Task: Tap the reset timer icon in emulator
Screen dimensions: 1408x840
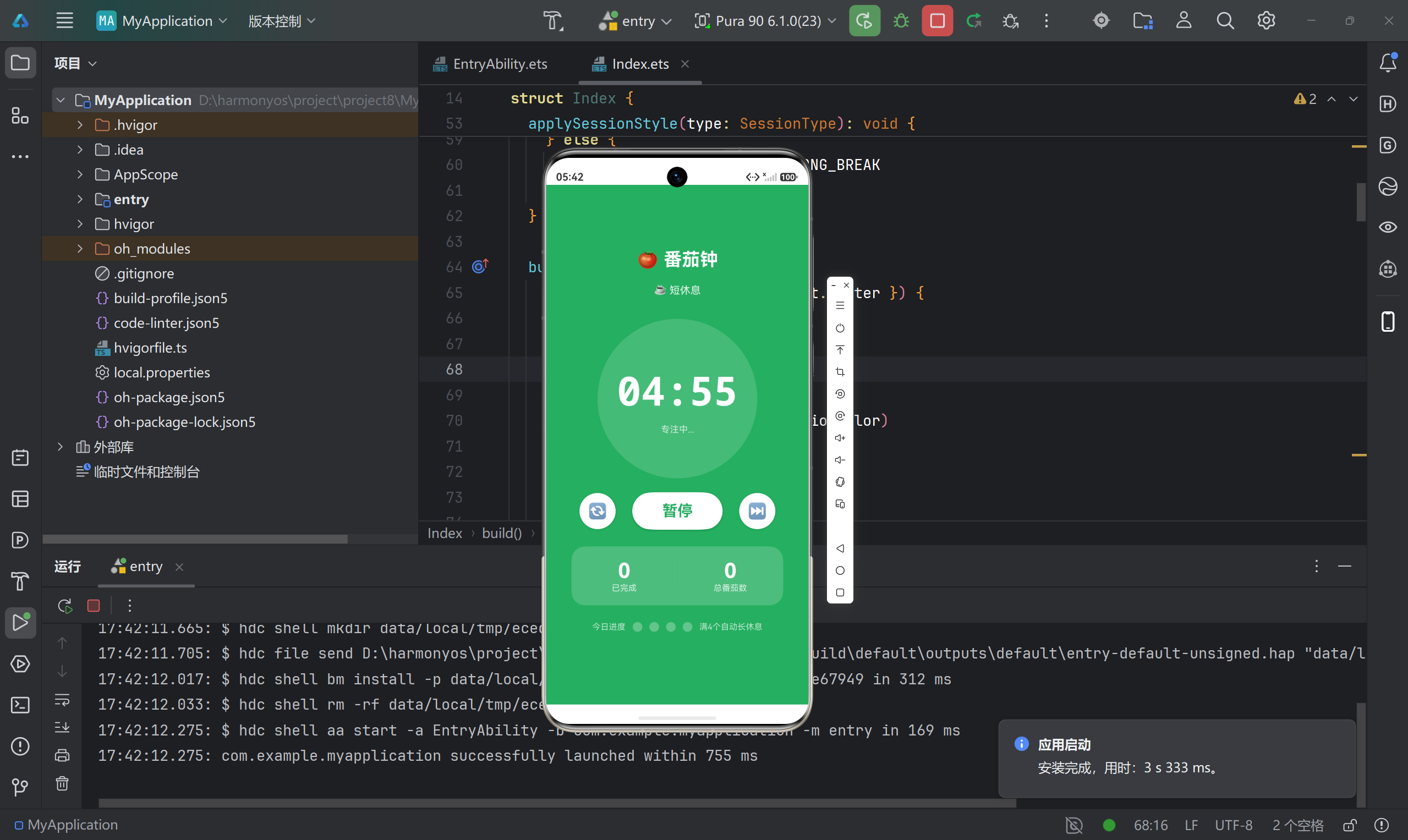Action: tap(598, 511)
